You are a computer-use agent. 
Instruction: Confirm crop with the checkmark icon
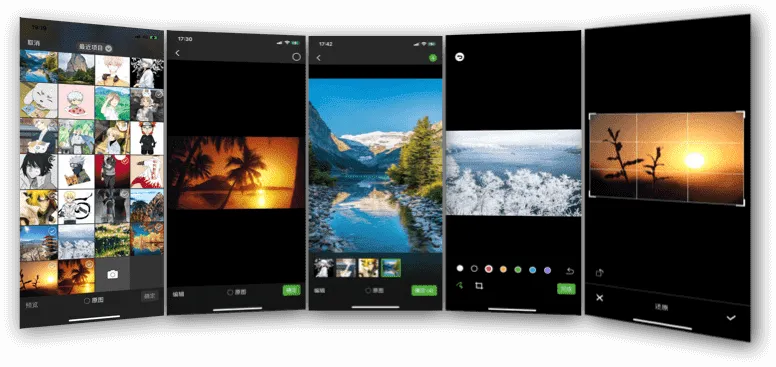[731, 318]
